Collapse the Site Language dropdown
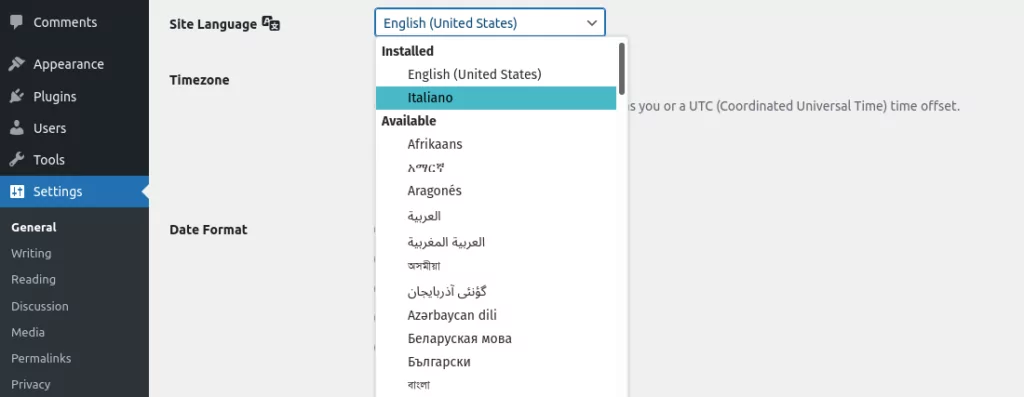Screen dimensions: 1024x397 [490, 23]
